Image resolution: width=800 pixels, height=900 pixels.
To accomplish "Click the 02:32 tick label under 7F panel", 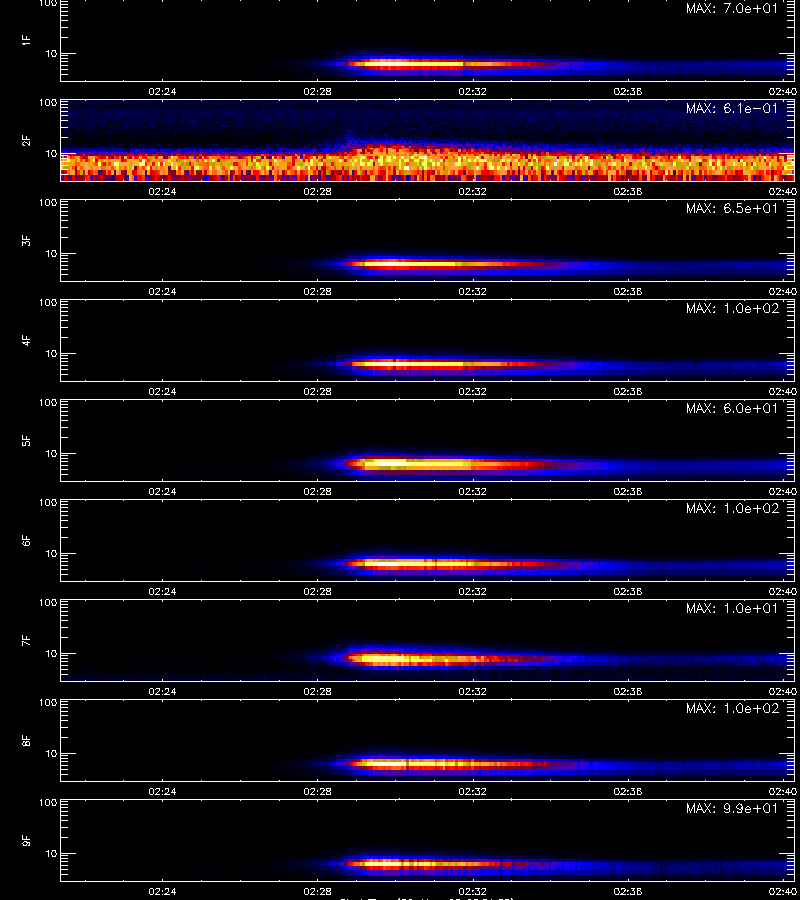I will point(472,691).
